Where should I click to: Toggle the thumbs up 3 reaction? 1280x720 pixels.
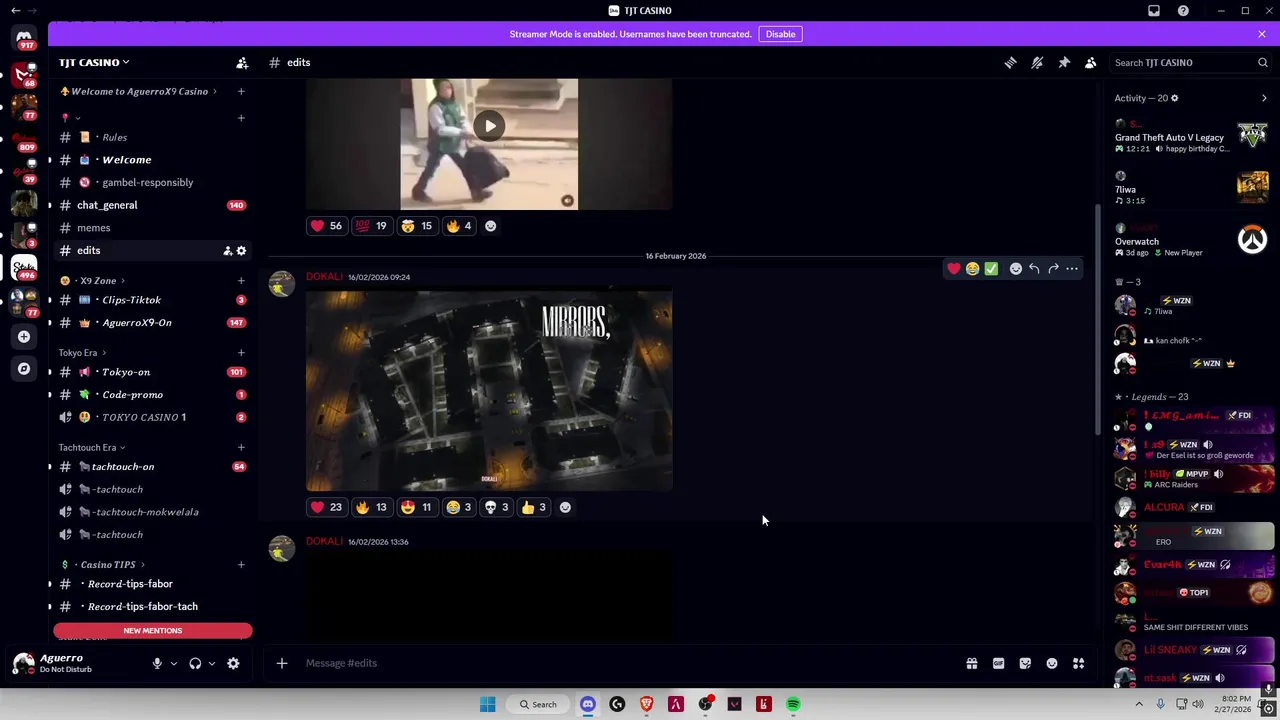(534, 507)
